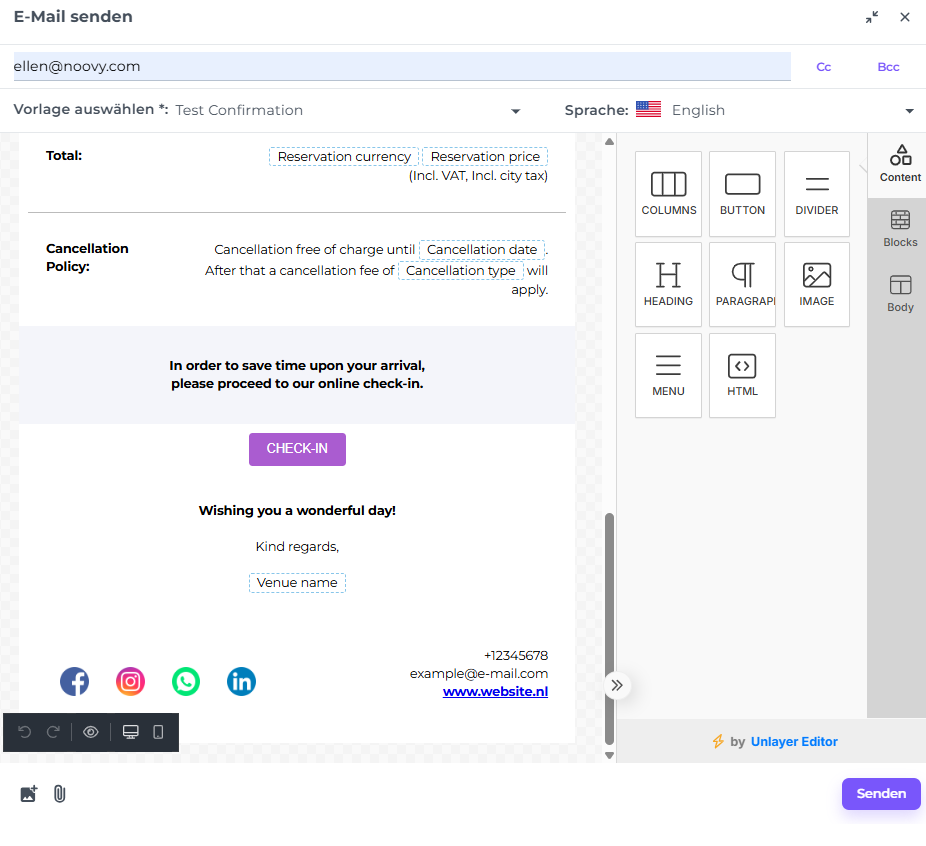Open the Blocks tab
Screen dimensions: 926x846
point(900,229)
